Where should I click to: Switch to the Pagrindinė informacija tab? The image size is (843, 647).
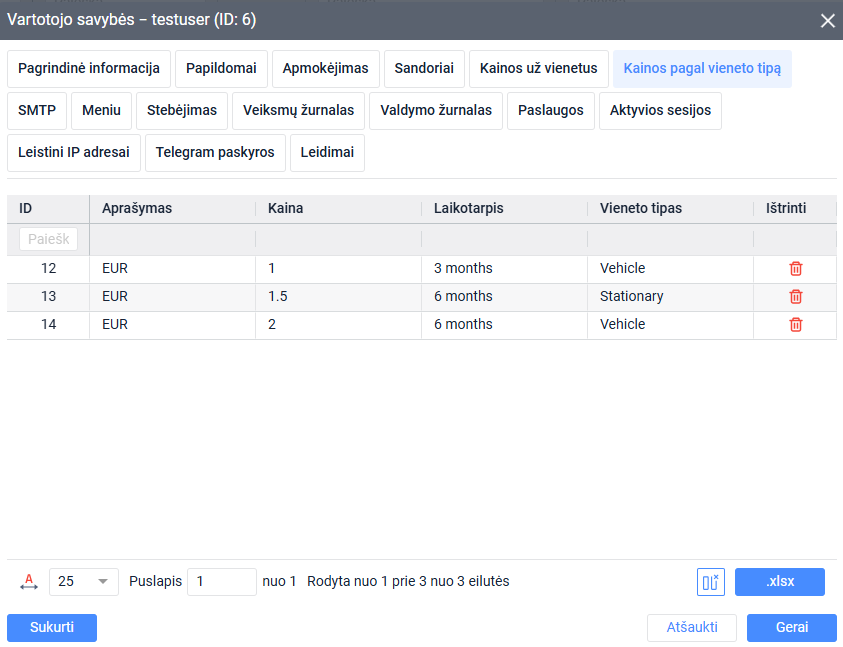(x=89, y=69)
